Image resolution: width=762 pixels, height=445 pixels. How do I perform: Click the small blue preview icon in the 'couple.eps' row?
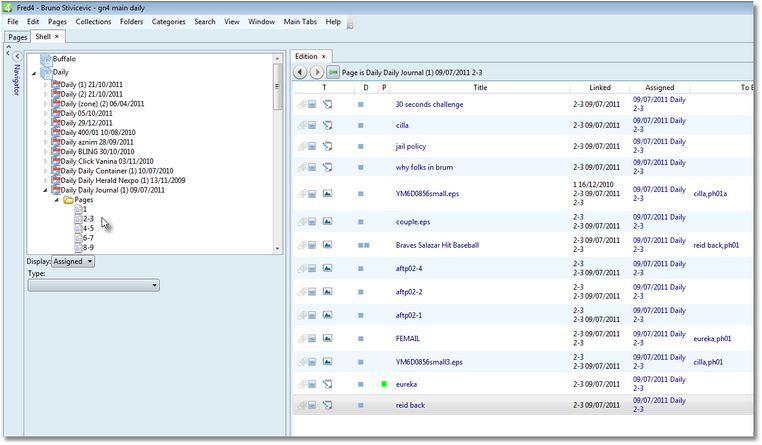tap(312, 222)
